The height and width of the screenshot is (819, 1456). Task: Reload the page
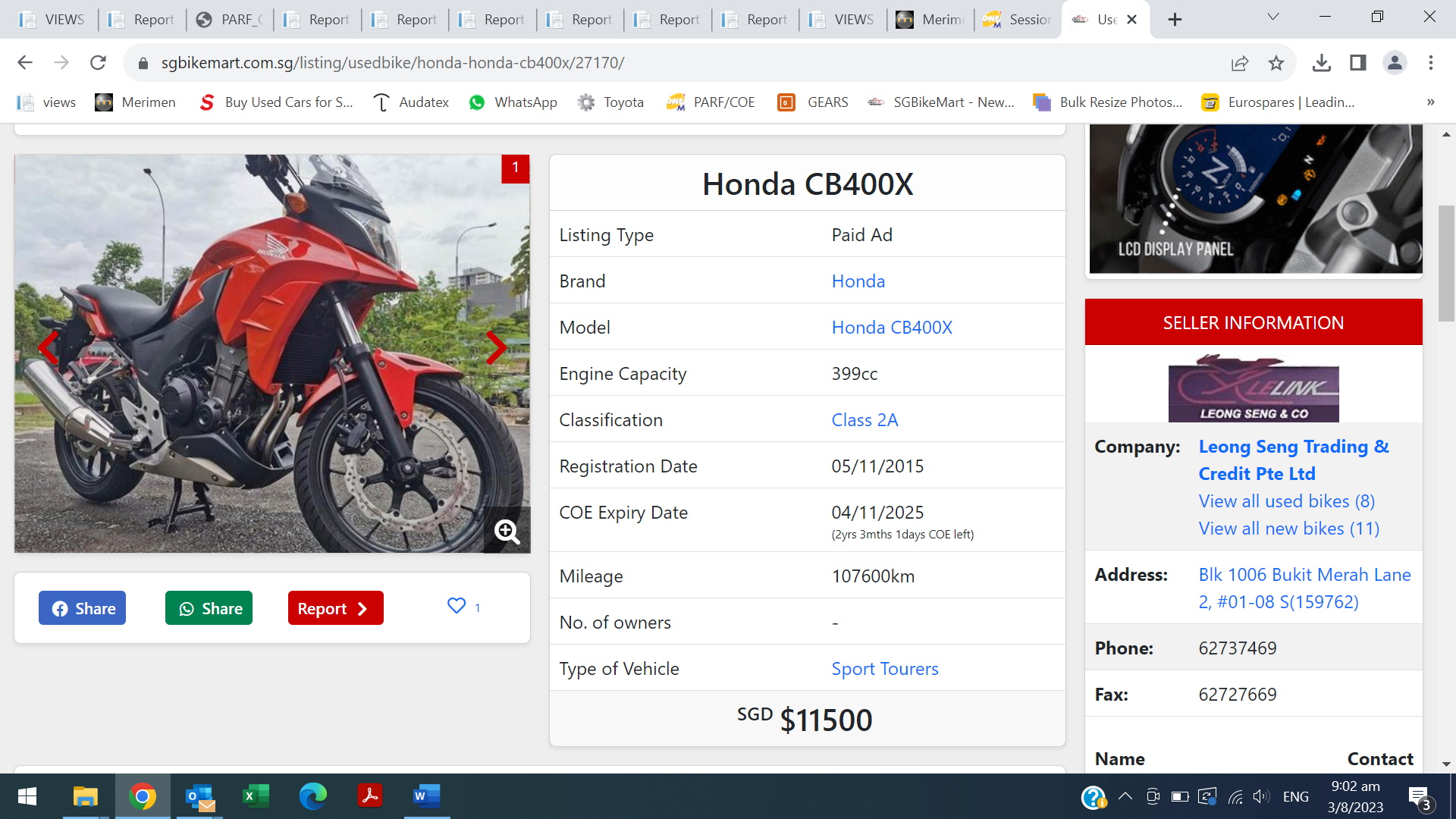point(98,63)
